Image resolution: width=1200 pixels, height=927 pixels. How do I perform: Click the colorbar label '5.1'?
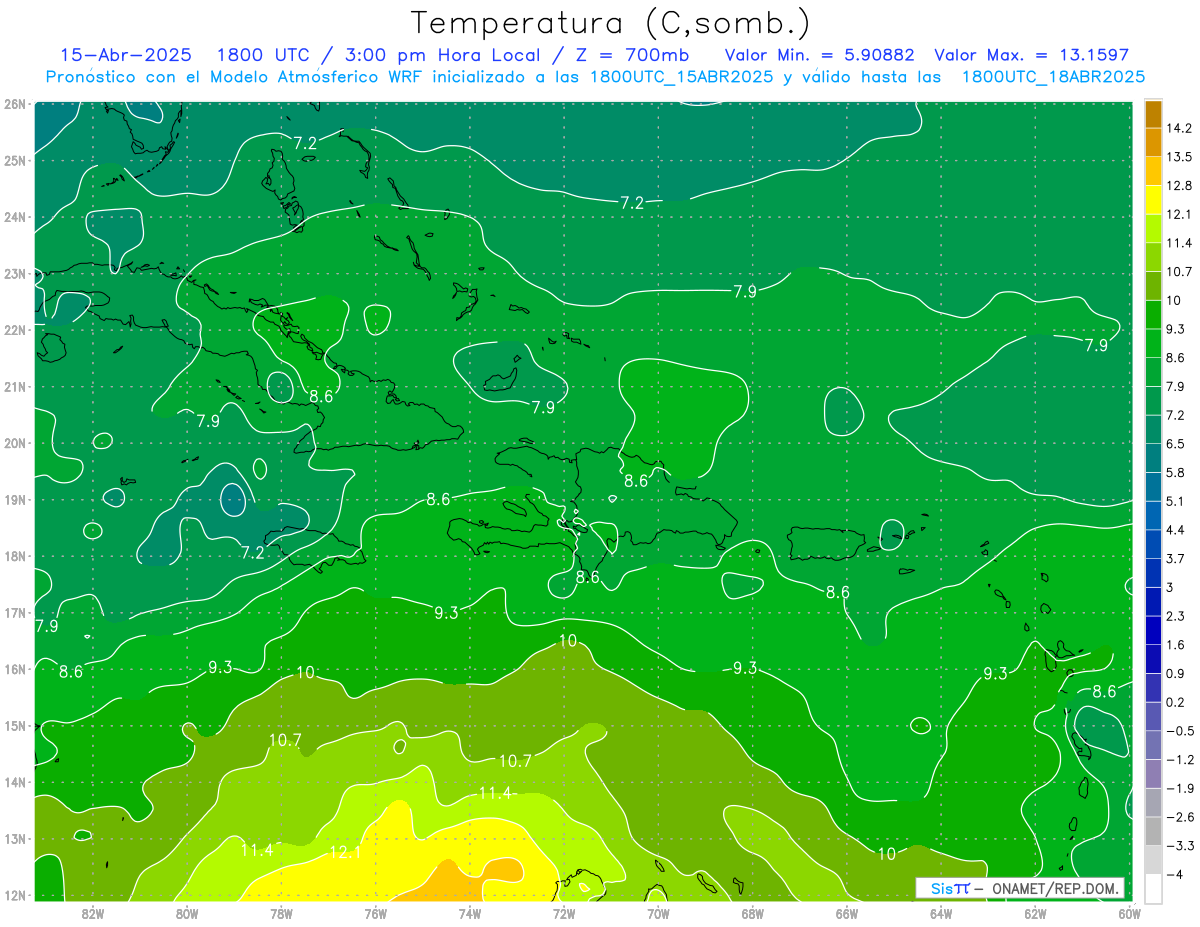1176,501
